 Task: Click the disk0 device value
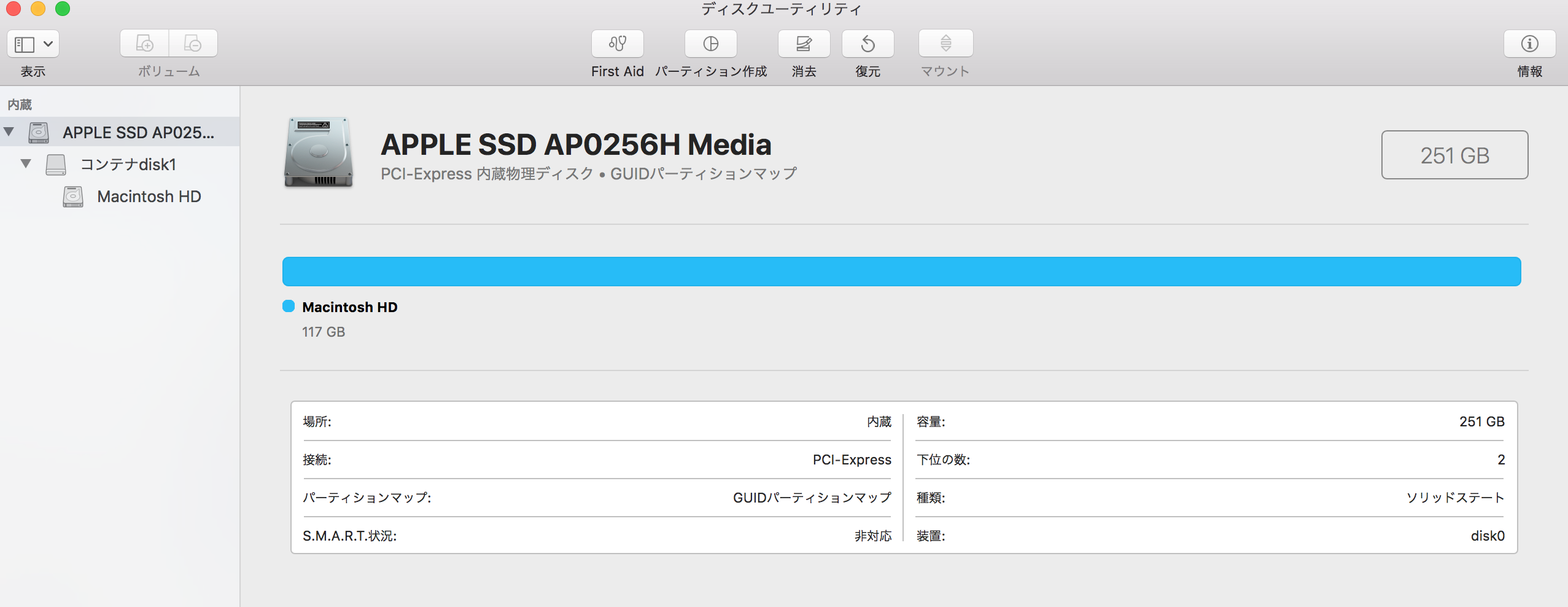pyautogui.click(x=1487, y=536)
